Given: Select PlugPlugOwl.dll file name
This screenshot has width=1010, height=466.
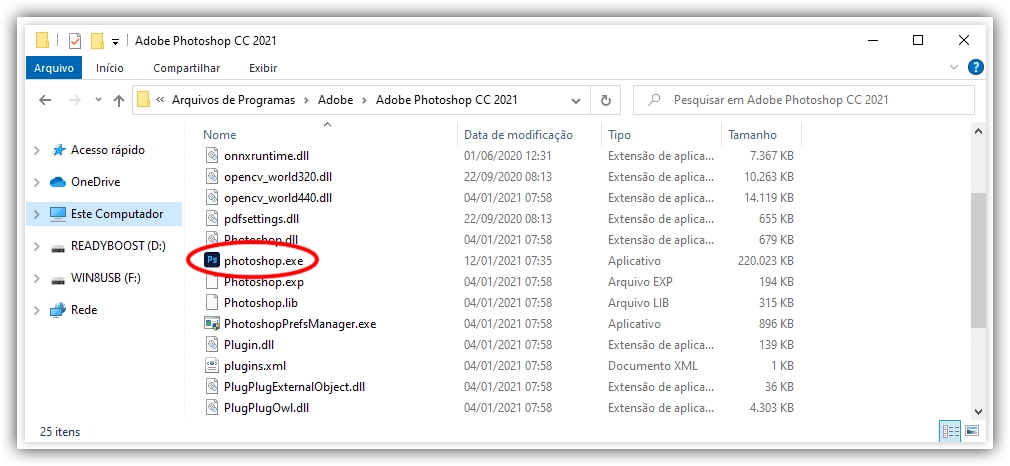Looking at the screenshot, I should coord(267,407).
